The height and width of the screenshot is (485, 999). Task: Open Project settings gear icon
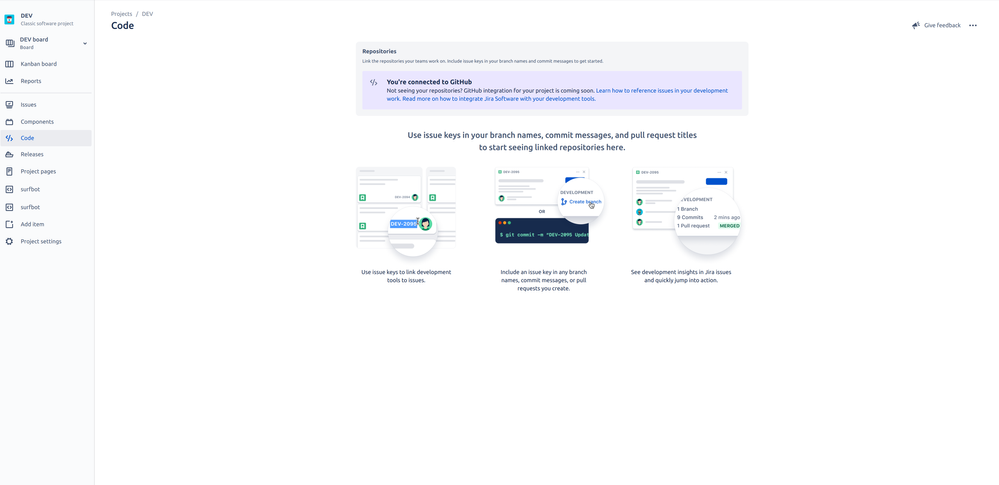(x=9, y=242)
